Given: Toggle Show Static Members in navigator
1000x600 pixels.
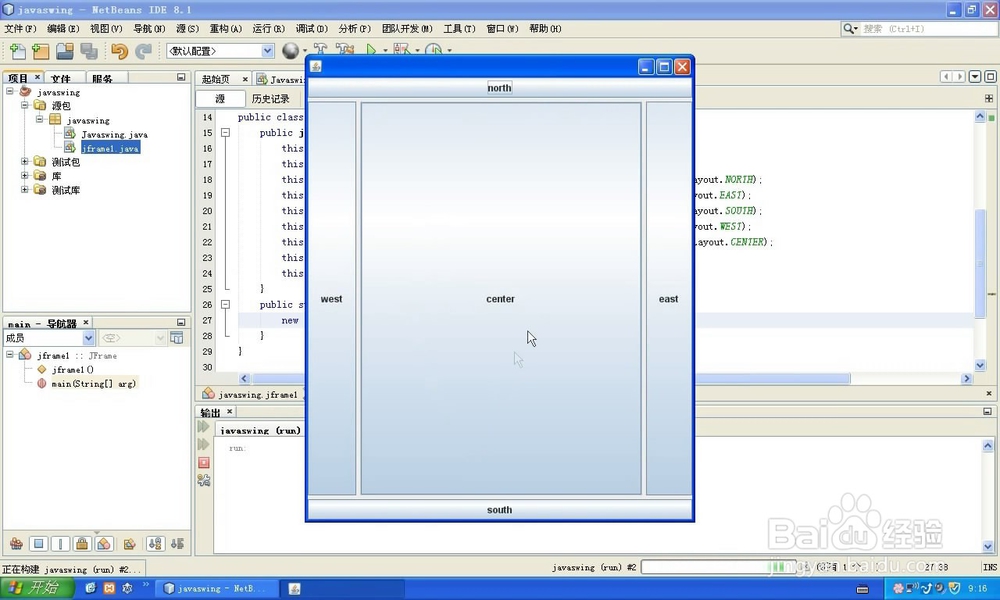Looking at the screenshot, I should (60, 544).
